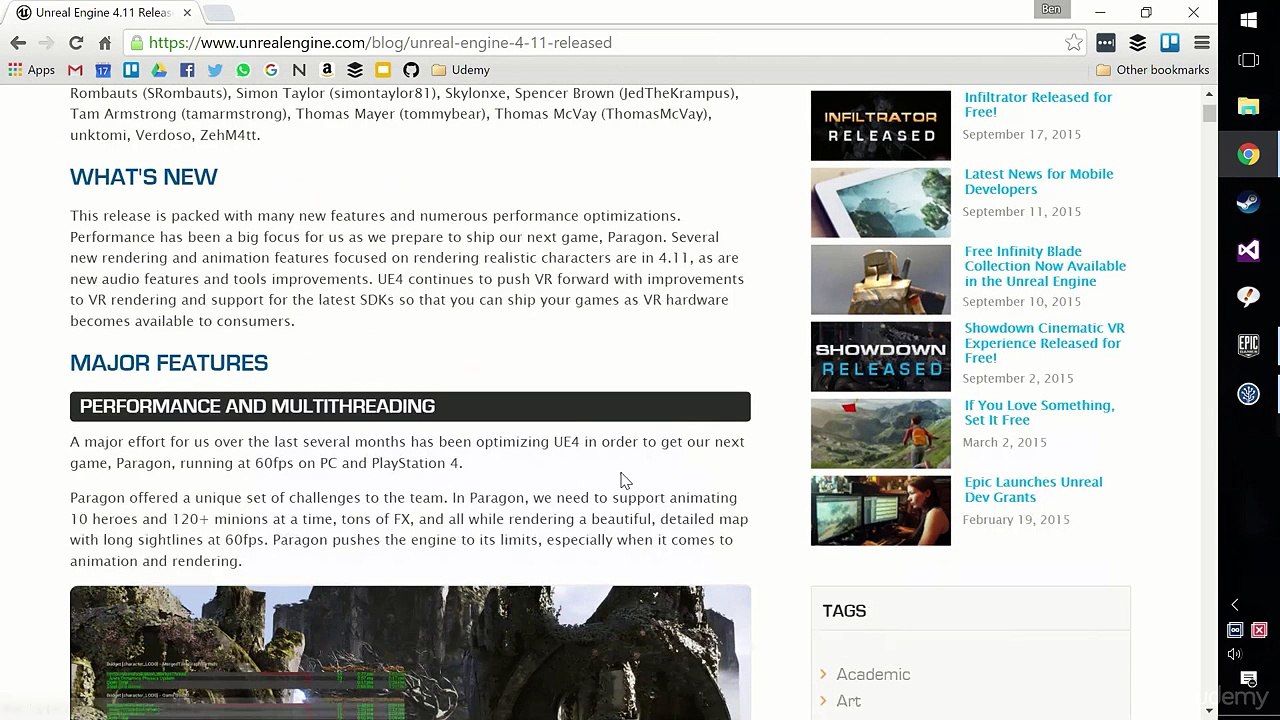Click the Showdown Released thumbnail
1280x720 pixels.
pos(881,357)
